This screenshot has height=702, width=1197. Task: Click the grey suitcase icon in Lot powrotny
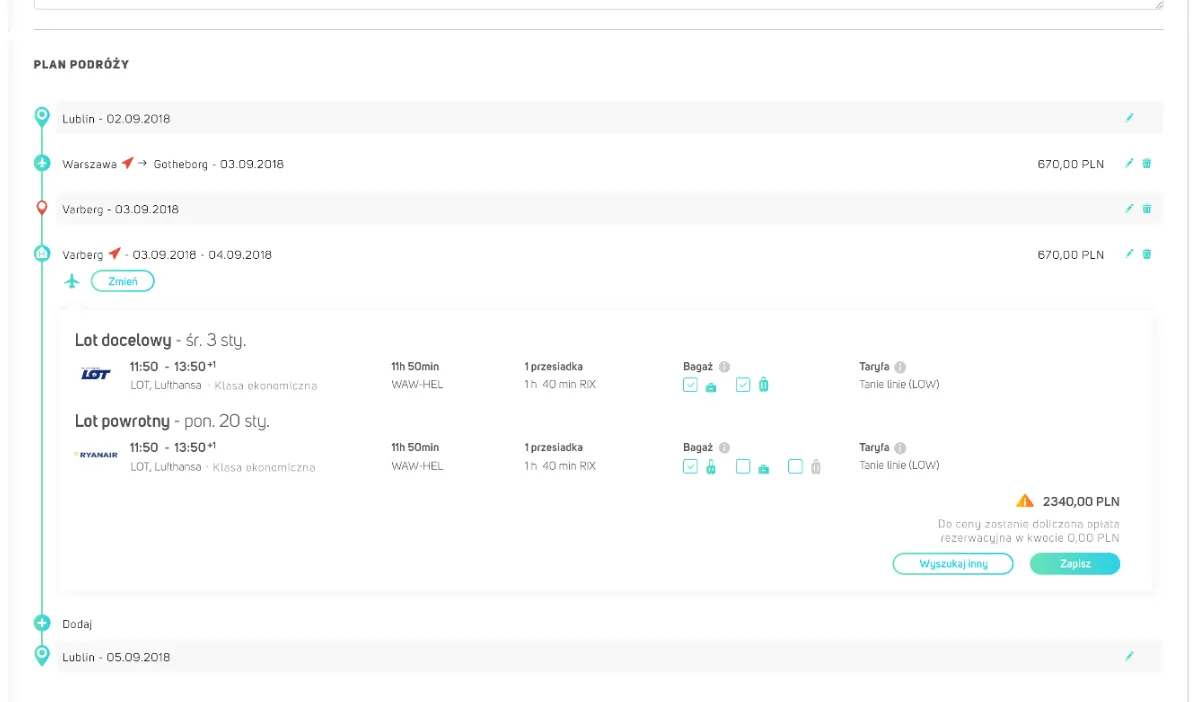[x=816, y=466]
